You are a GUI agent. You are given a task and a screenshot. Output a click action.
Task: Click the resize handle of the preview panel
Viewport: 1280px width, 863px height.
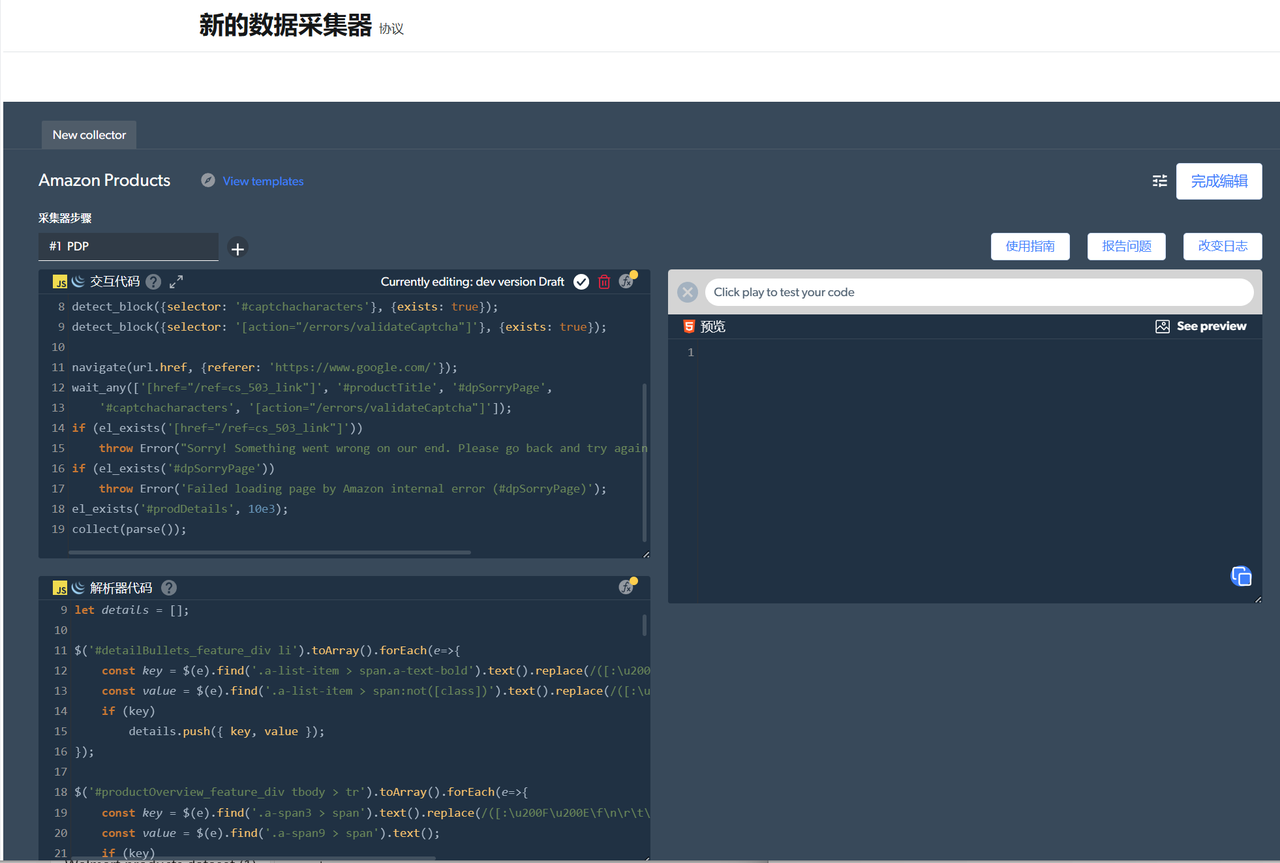pos(1257,598)
